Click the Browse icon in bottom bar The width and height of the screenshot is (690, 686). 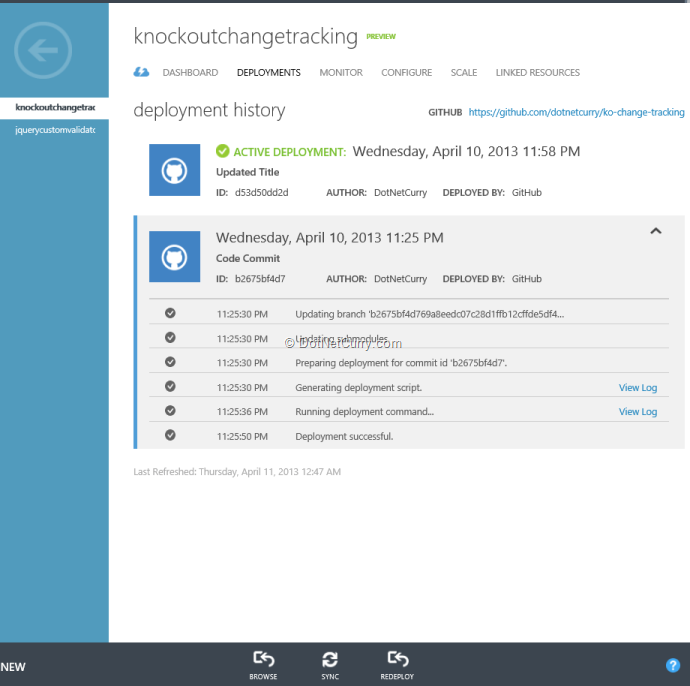(x=263, y=660)
